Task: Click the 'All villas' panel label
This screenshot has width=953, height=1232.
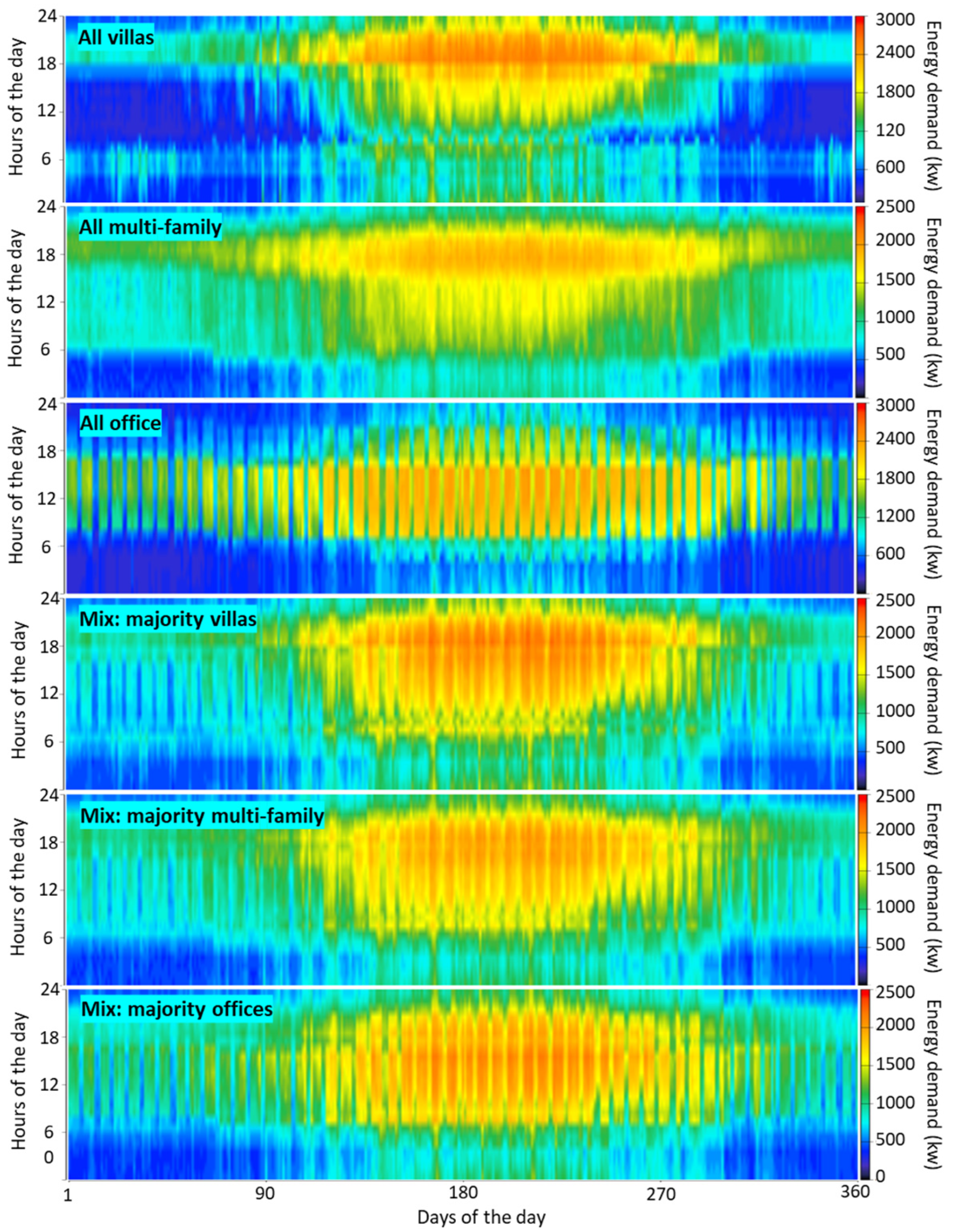Action: [x=116, y=38]
